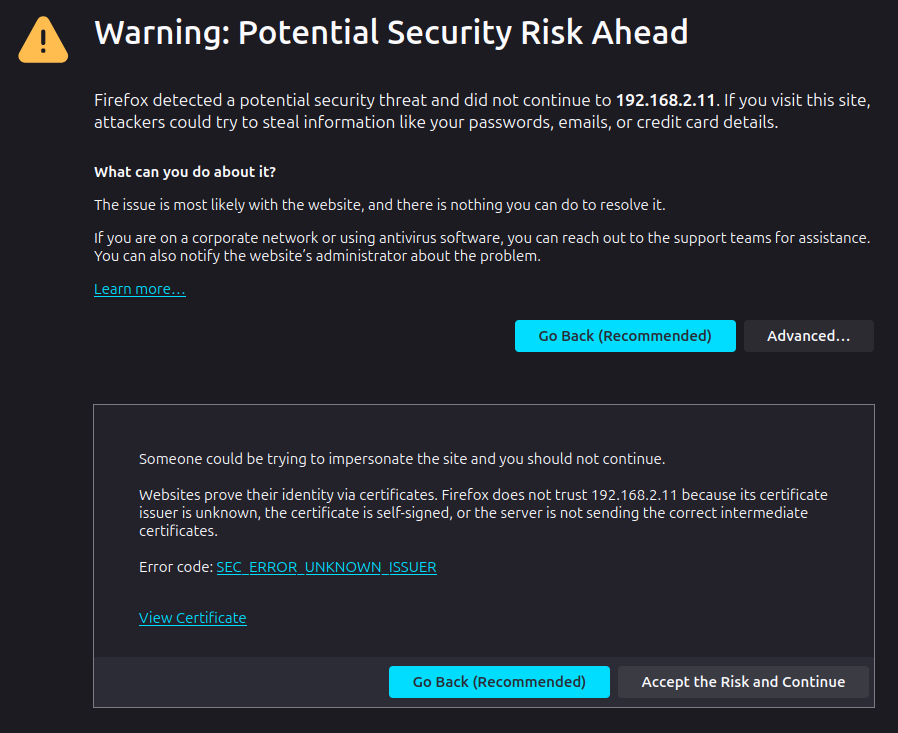The height and width of the screenshot is (733, 898).
Task: Open the Learn more… link
Action: (x=140, y=289)
